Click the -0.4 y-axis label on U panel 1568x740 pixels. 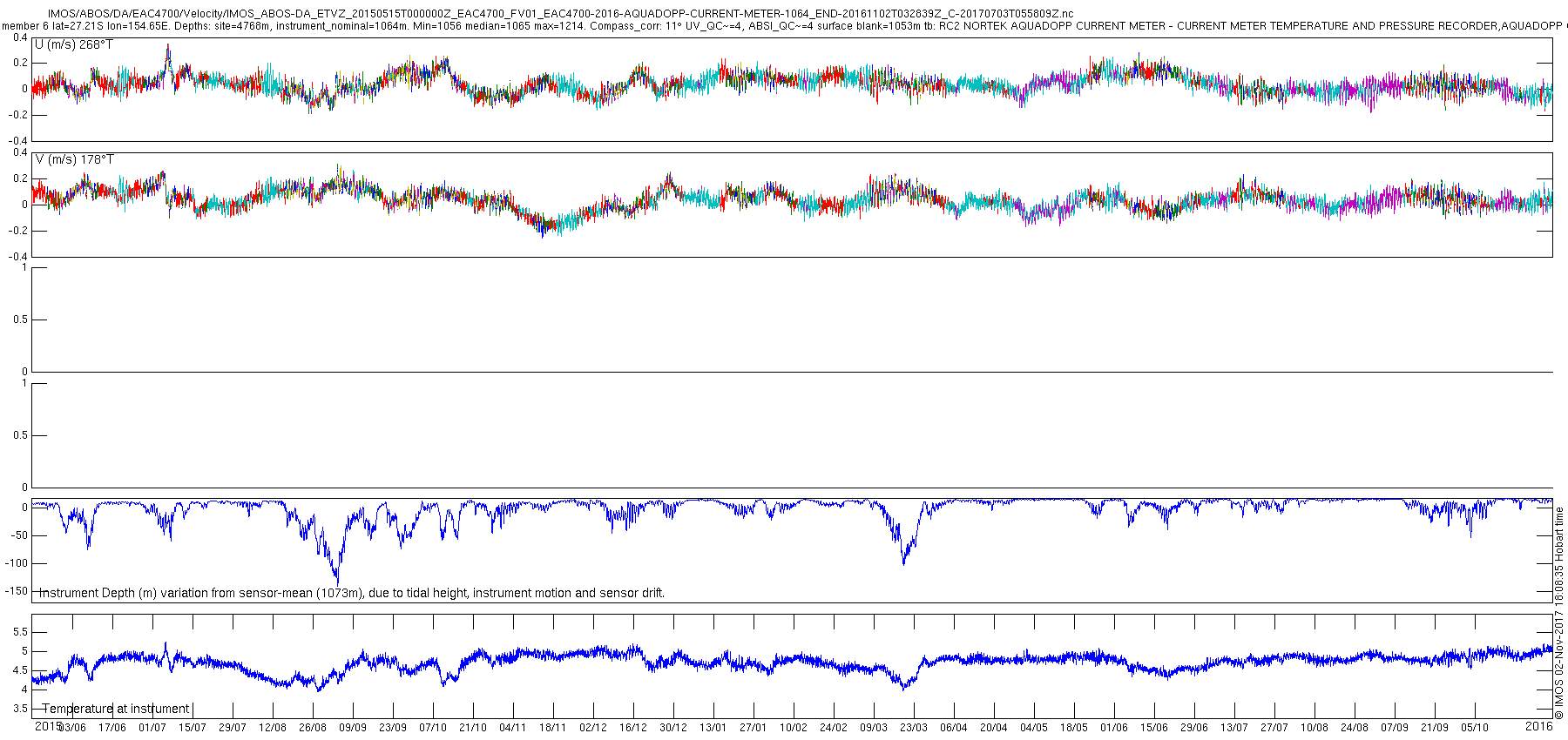pos(17,141)
